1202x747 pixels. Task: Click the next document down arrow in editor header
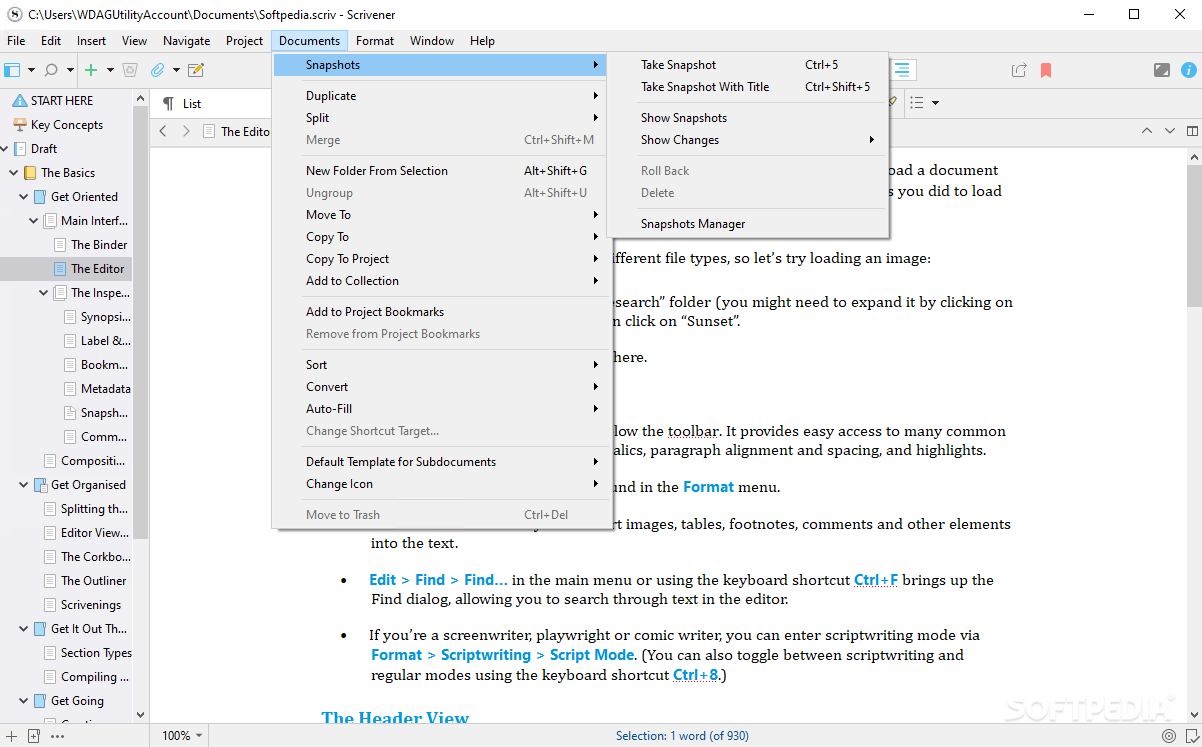[1168, 131]
